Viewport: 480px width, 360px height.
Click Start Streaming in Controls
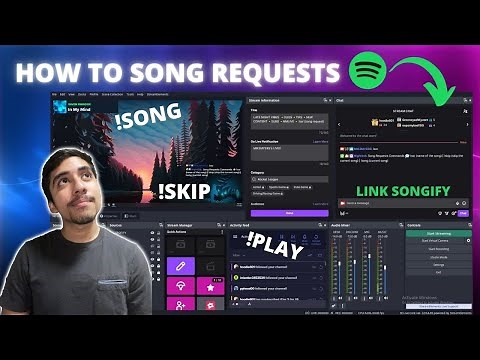click(439, 233)
